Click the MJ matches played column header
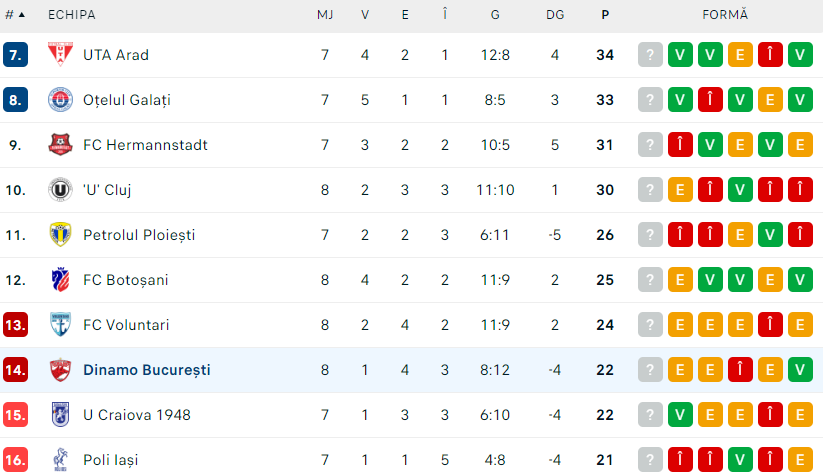823x476 pixels. (325, 15)
